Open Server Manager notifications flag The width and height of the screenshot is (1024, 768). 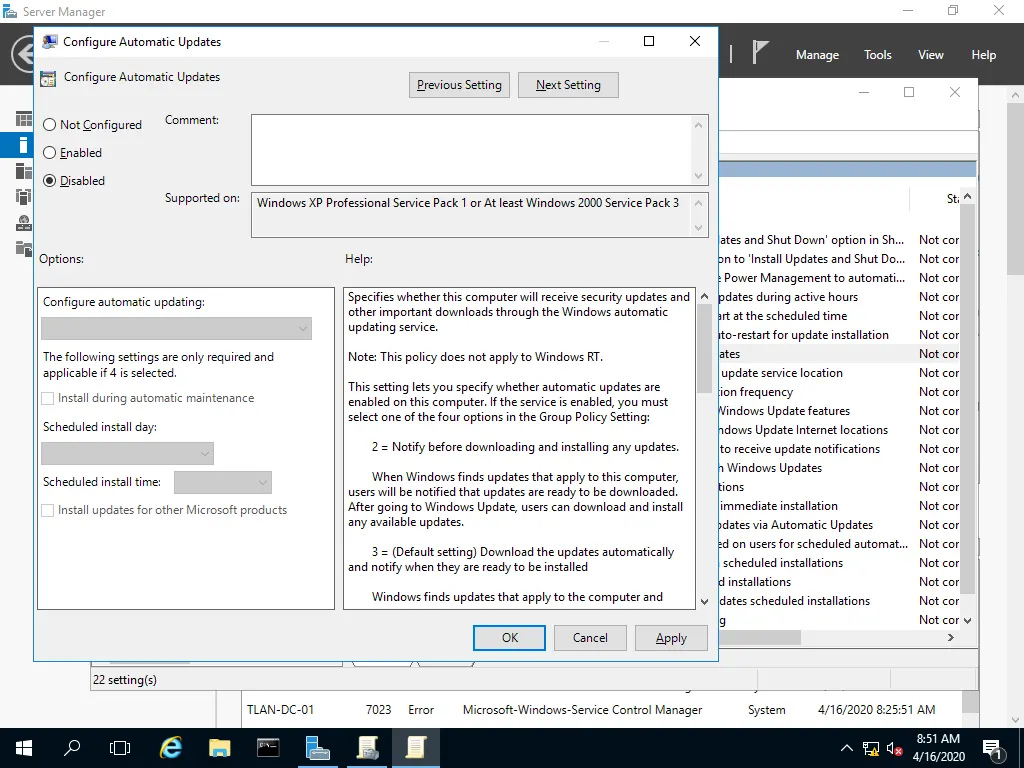click(x=761, y=54)
